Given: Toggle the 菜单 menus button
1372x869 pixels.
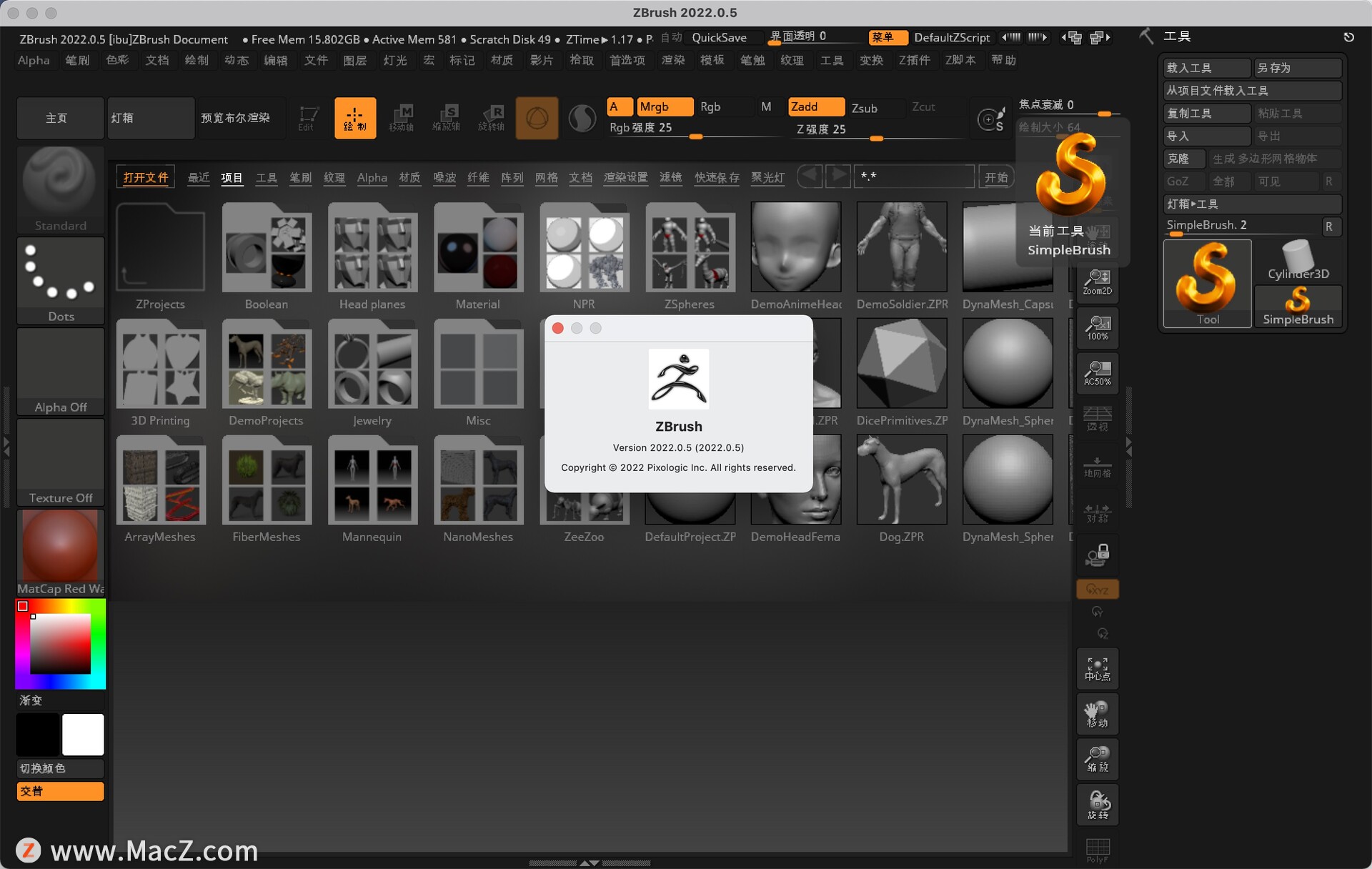Looking at the screenshot, I should pyautogui.click(x=888, y=37).
